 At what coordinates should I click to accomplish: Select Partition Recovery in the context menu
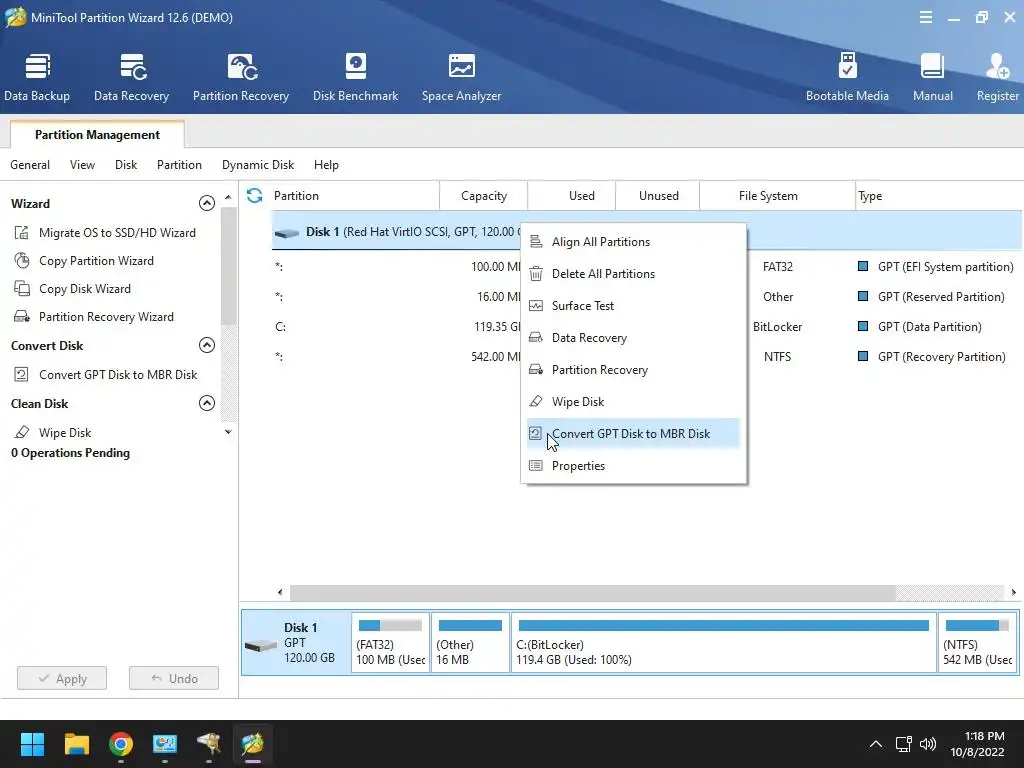tap(633, 370)
